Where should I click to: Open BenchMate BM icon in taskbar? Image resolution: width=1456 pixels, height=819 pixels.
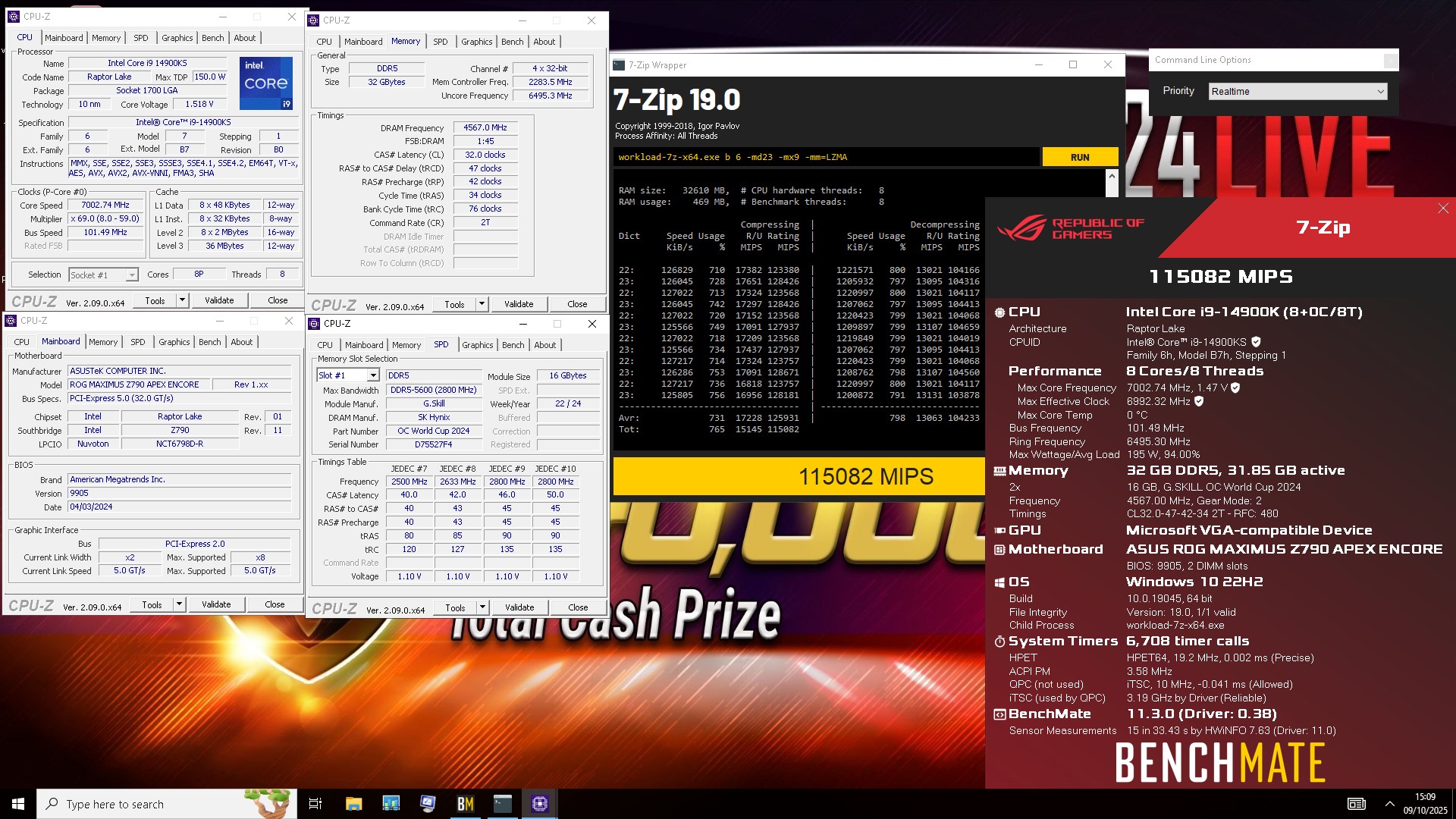coord(465,804)
